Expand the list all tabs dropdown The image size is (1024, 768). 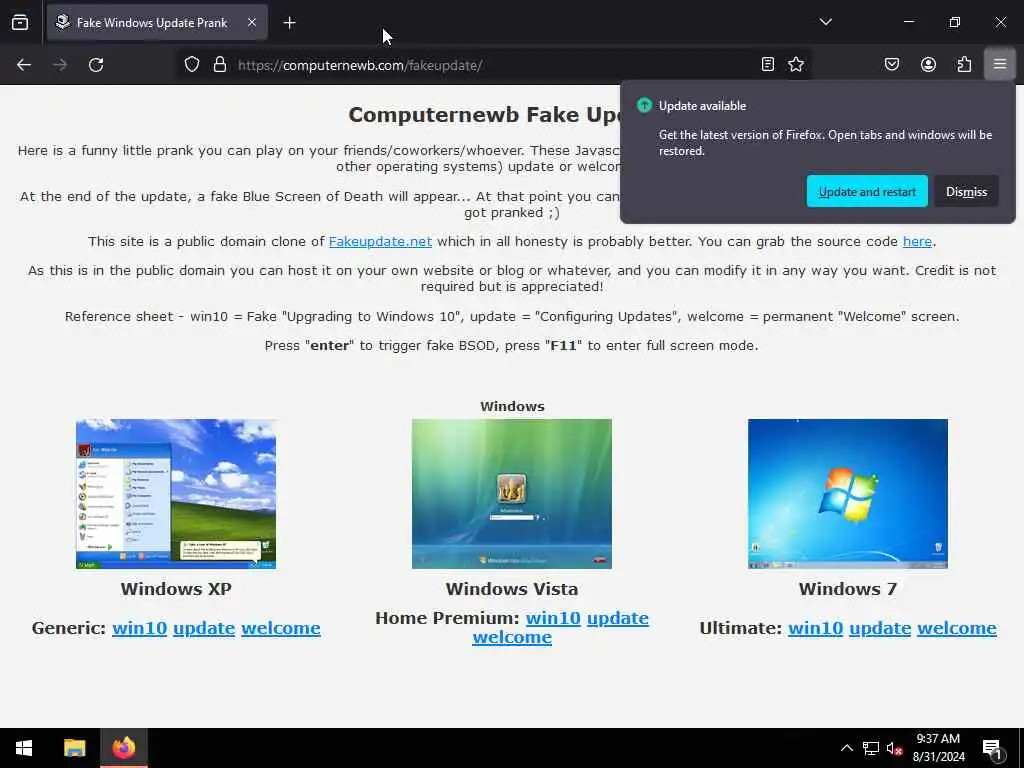(x=825, y=22)
